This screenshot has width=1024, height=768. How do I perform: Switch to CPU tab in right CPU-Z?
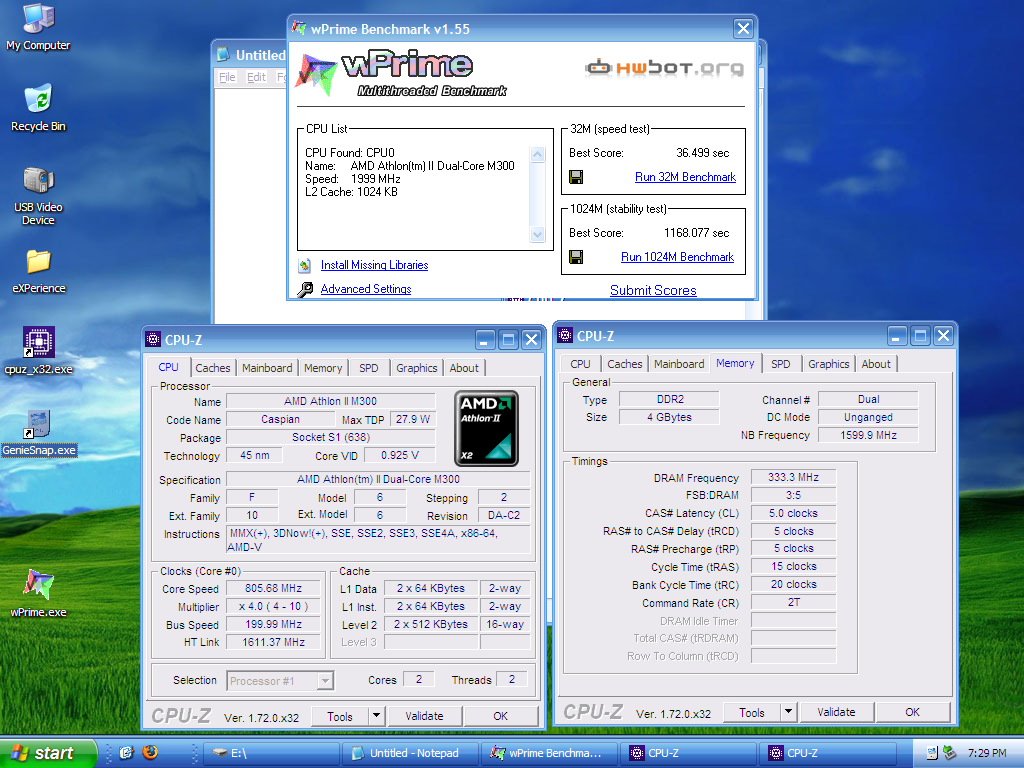(580, 364)
